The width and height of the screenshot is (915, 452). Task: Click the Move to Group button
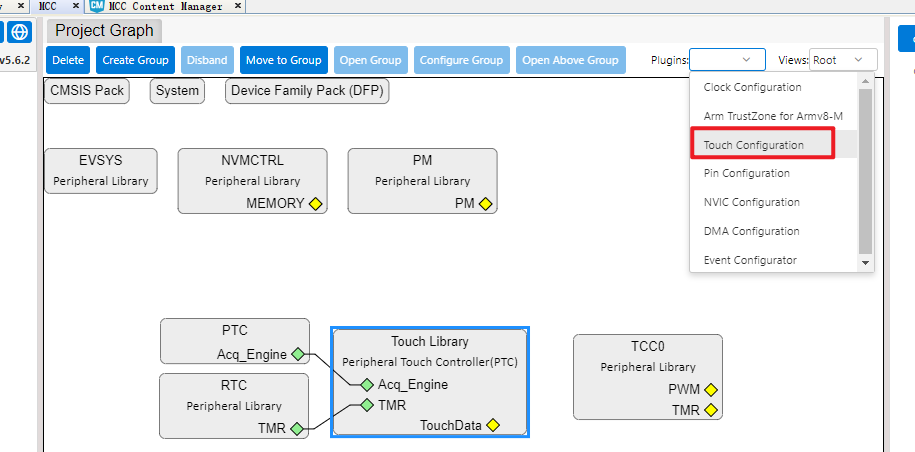284,60
